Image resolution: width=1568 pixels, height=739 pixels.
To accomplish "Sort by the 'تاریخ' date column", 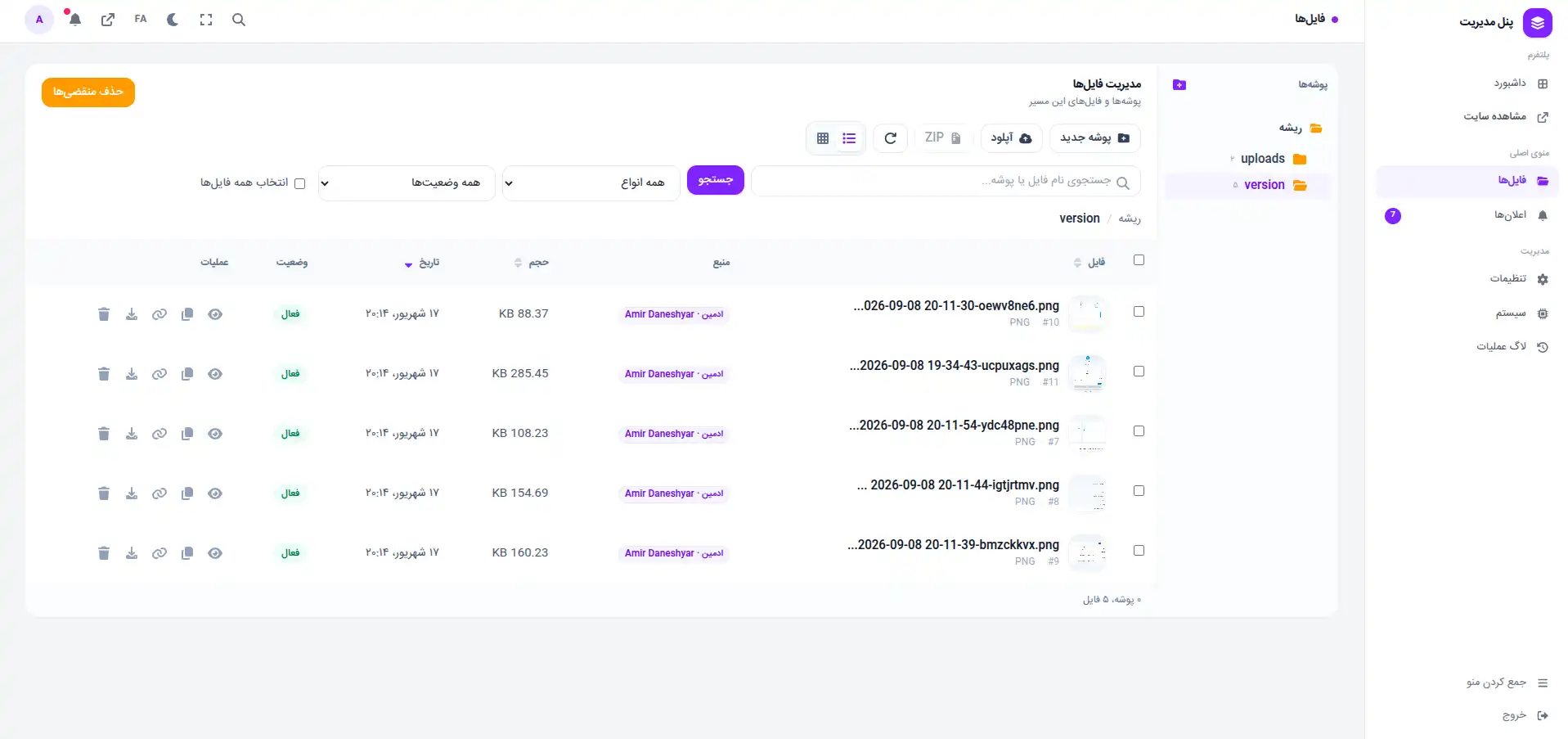I will (422, 263).
